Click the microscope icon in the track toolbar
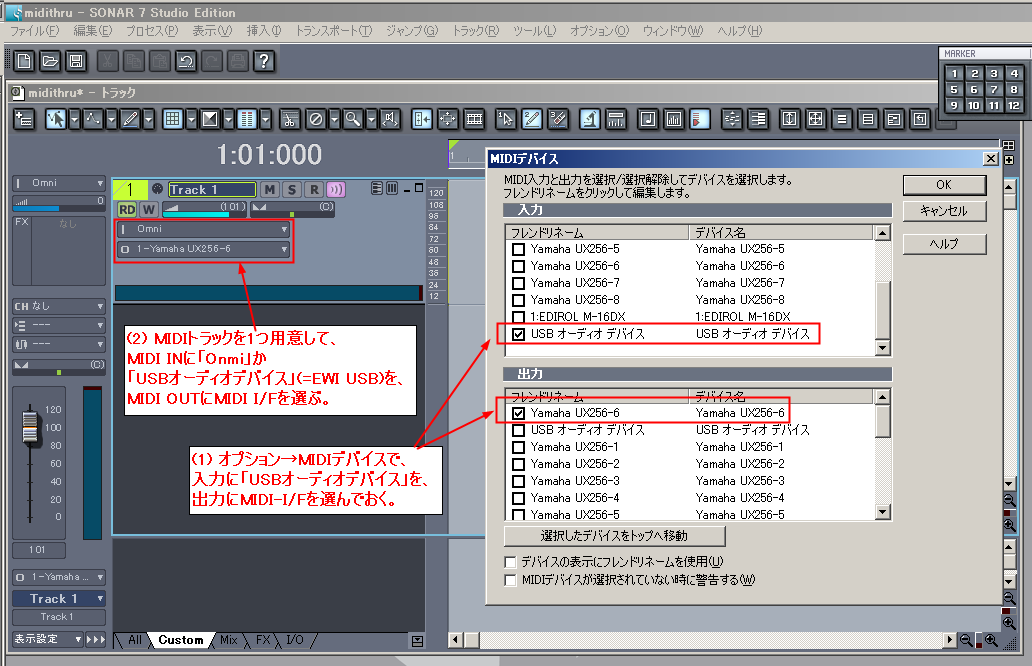 590,119
